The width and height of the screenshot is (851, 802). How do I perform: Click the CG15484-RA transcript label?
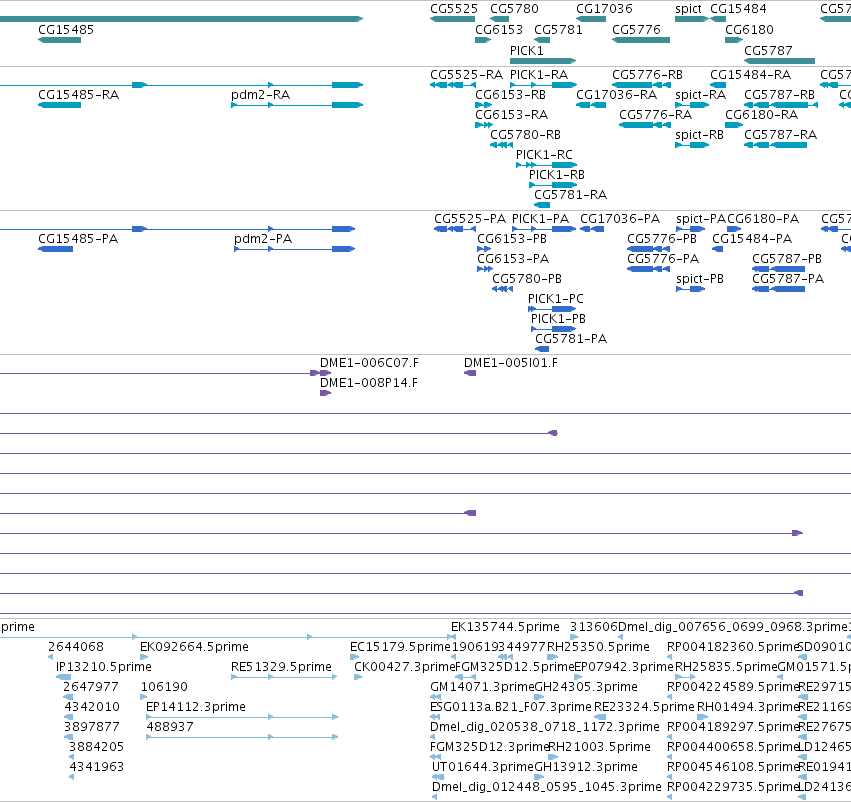(751, 74)
